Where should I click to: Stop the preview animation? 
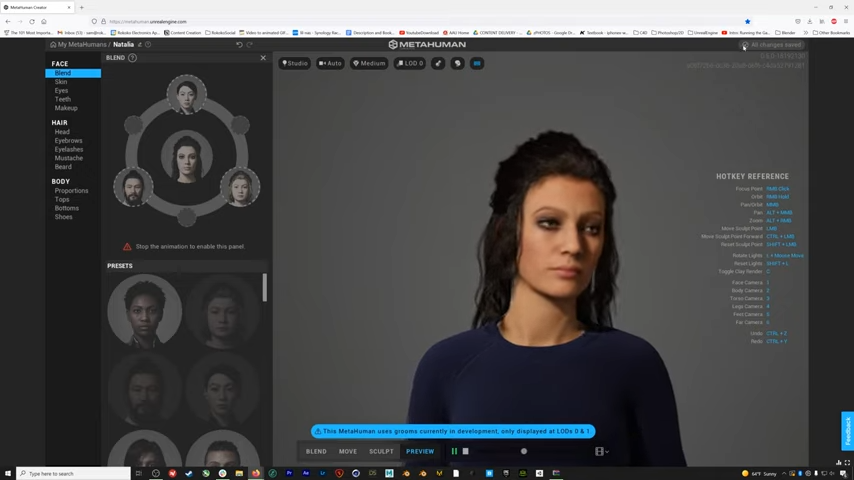[x=466, y=451]
